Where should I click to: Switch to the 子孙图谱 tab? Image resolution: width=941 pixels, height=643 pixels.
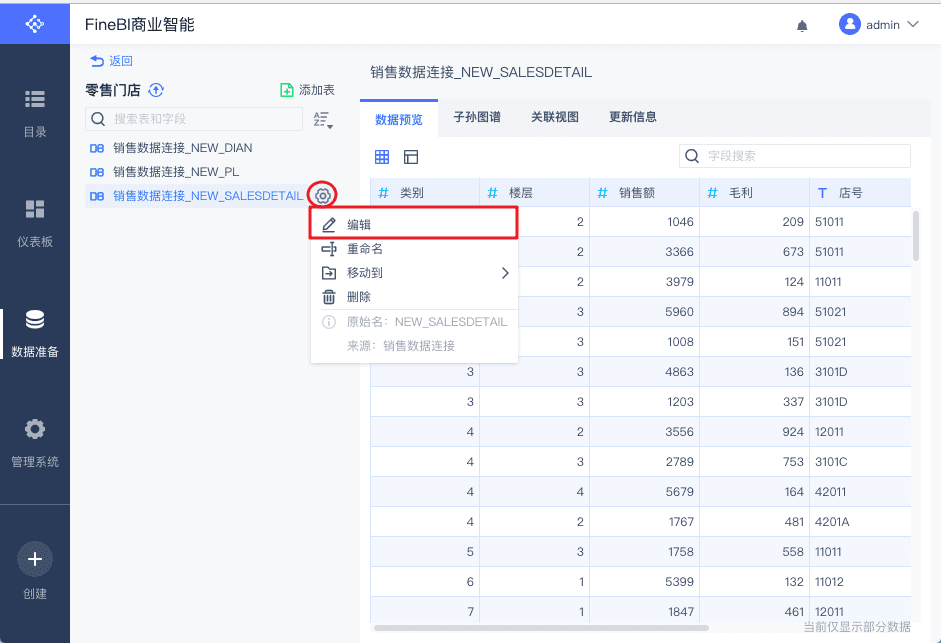pyautogui.click(x=477, y=117)
